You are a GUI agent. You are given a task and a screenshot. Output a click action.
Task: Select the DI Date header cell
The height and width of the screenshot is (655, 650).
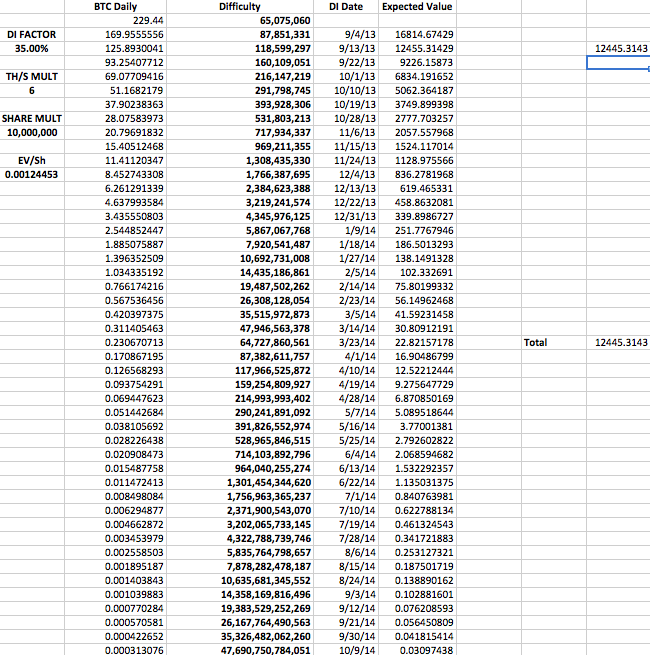click(x=346, y=7)
